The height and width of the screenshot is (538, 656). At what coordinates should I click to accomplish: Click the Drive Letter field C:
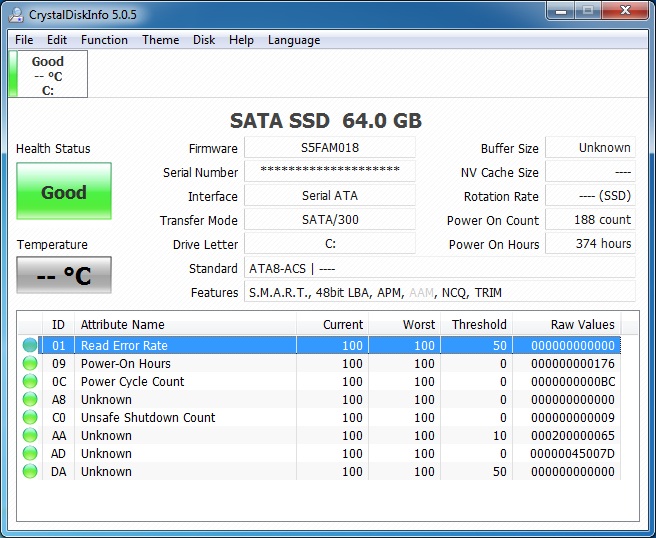pyautogui.click(x=330, y=243)
